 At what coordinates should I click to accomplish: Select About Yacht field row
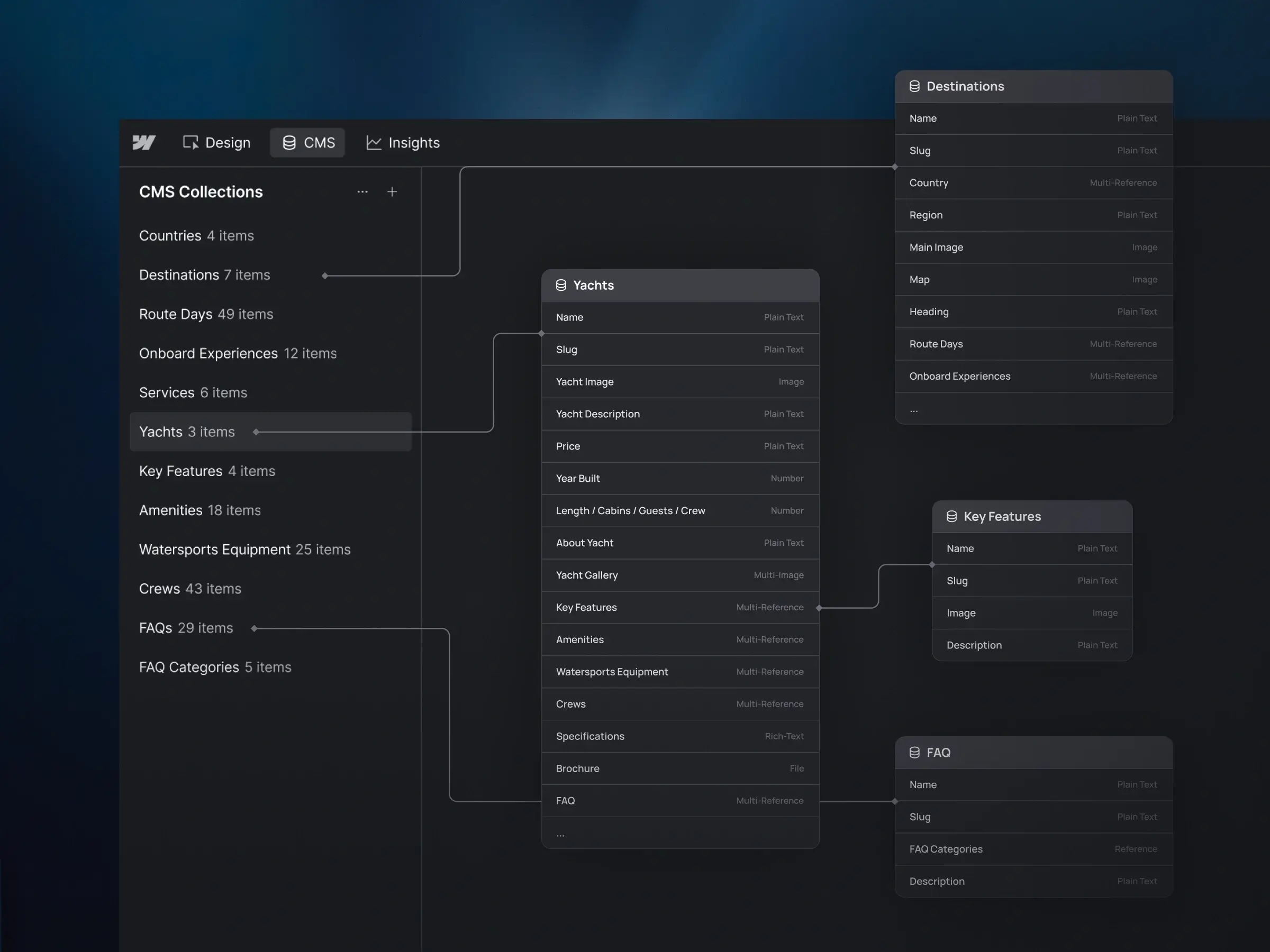click(681, 543)
